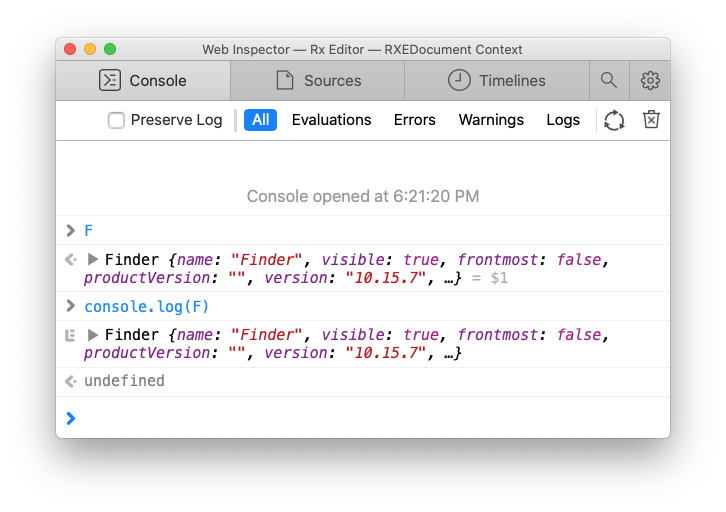Filter console by Evaluations
This screenshot has width=726, height=512.
(332, 120)
